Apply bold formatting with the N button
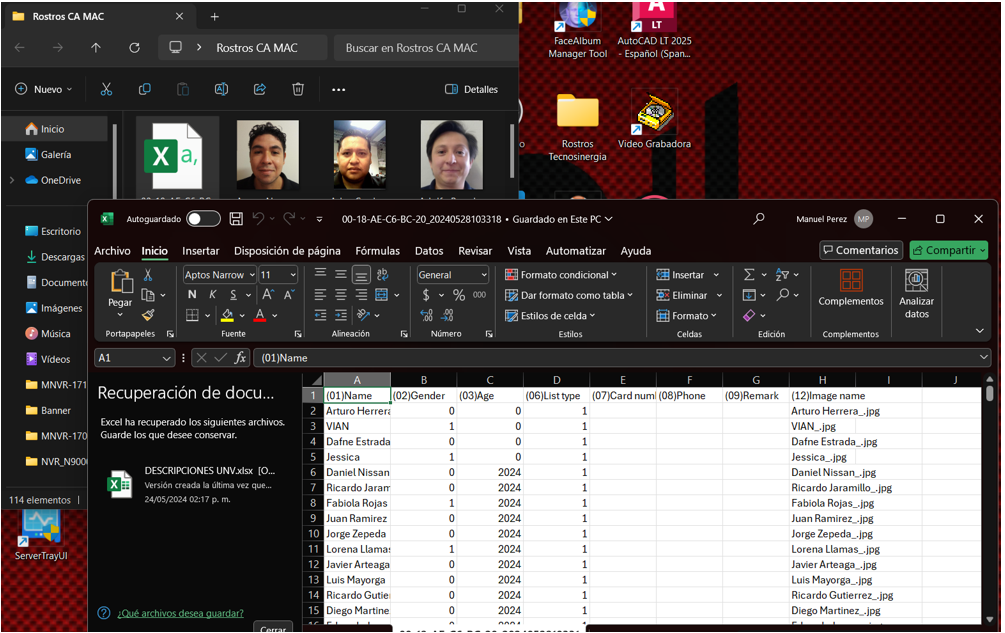This screenshot has width=1005, height=633. click(x=192, y=295)
